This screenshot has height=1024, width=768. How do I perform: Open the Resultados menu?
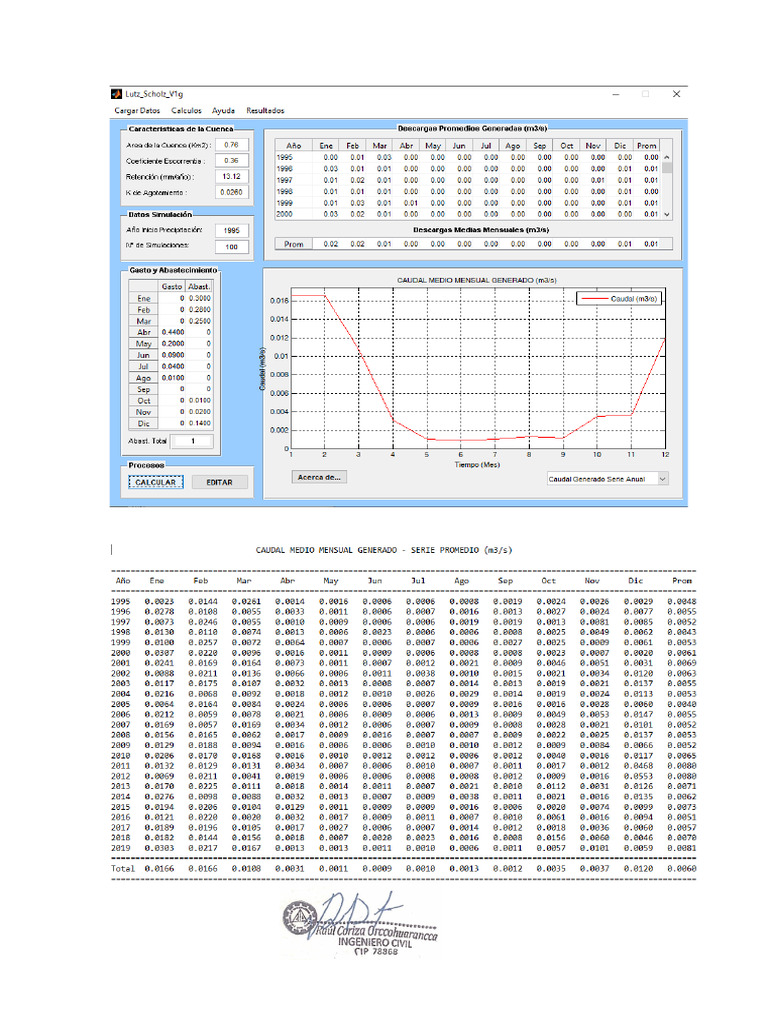[x=265, y=111]
